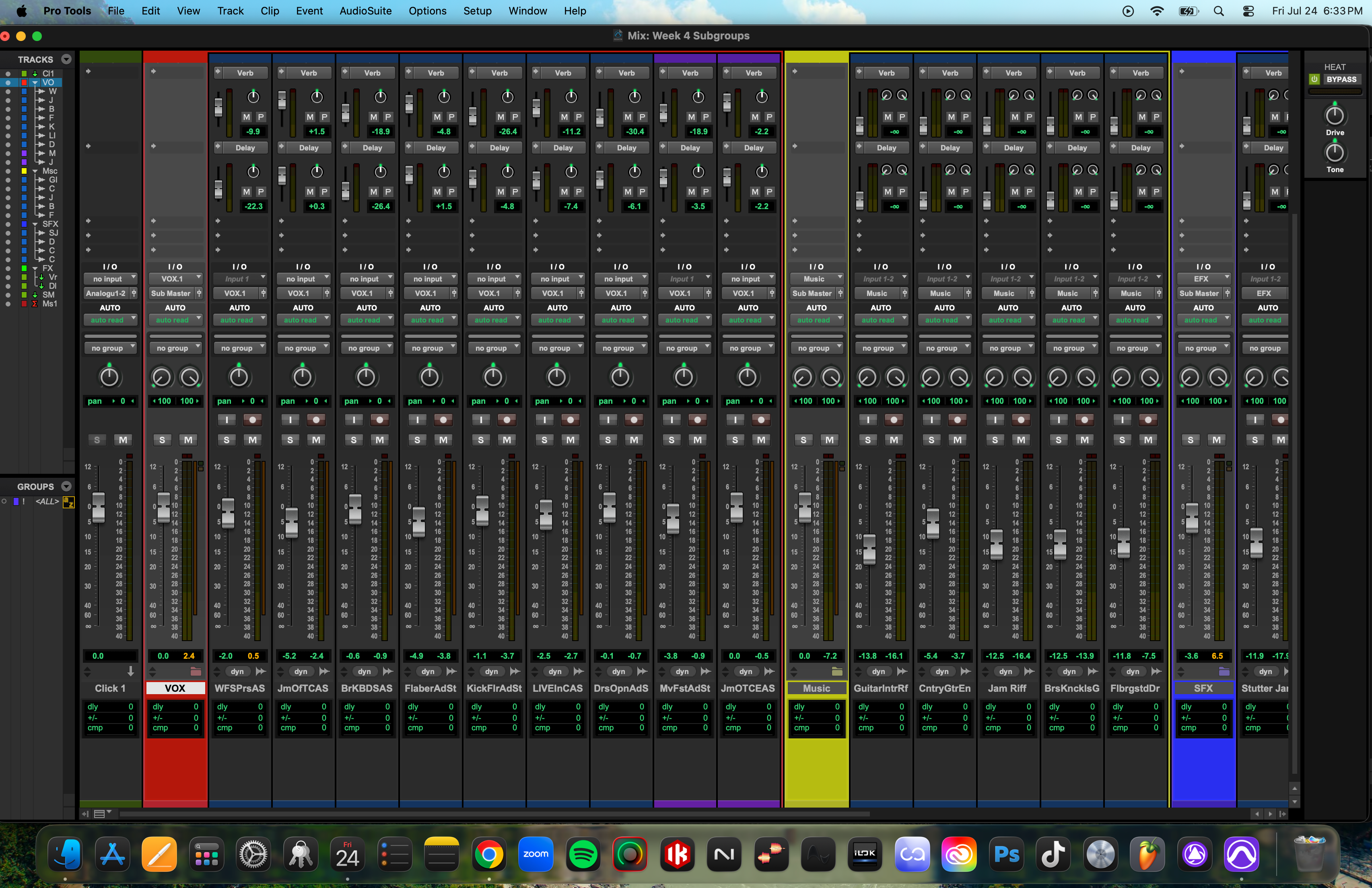This screenshot has height=888, width=1372.
Task: Open Music track Sub Master output selector
Action: pyautogui.click(x=812, y=293)
